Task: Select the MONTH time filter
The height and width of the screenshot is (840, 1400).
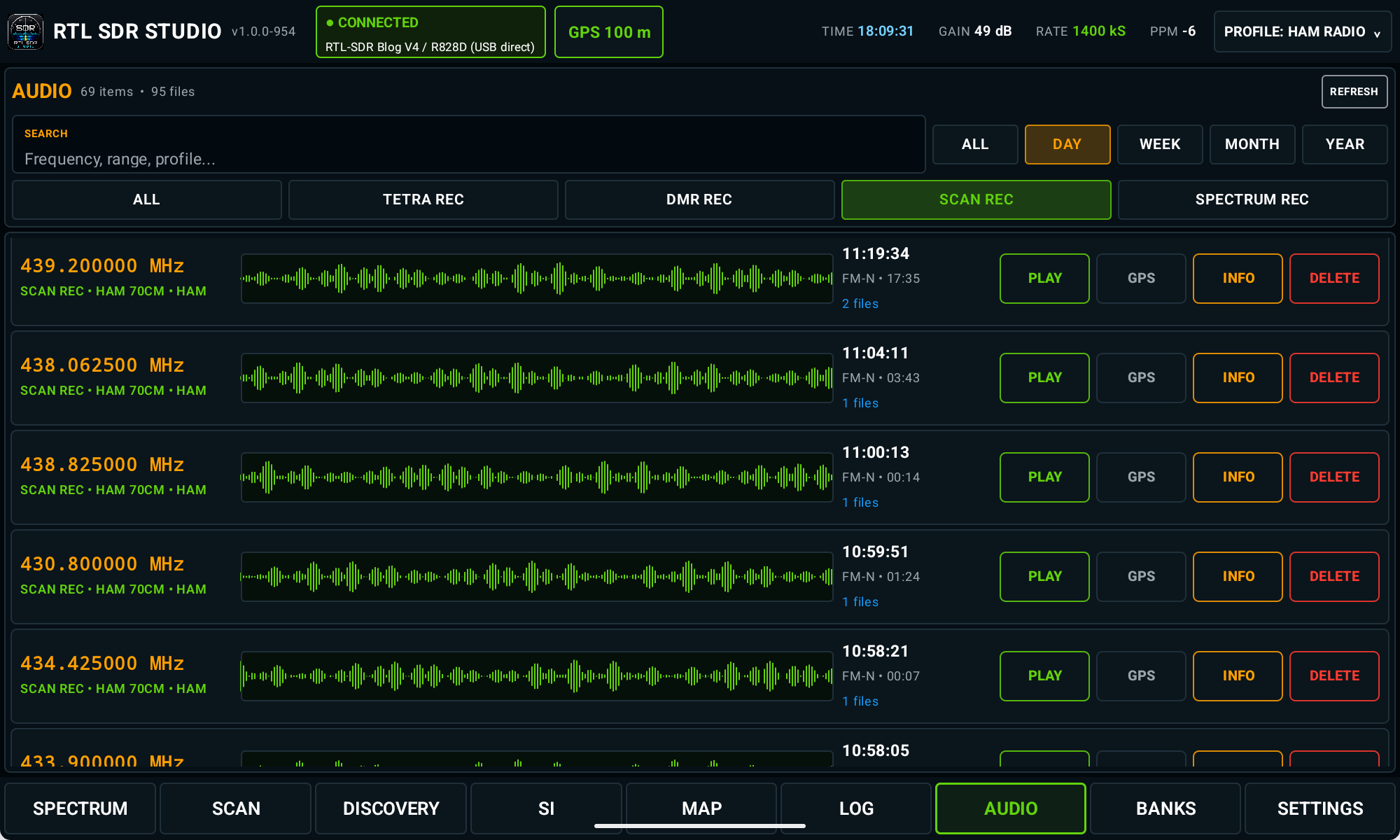Action: point(1252,144)
